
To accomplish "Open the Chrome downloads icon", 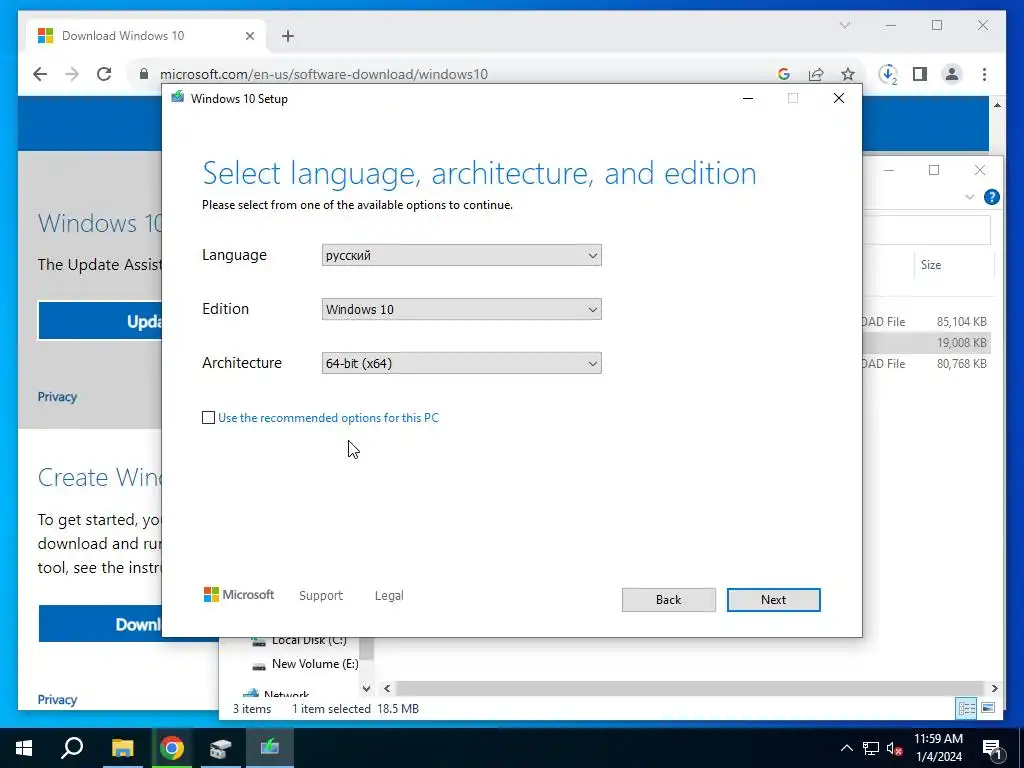I will point(888,74).
